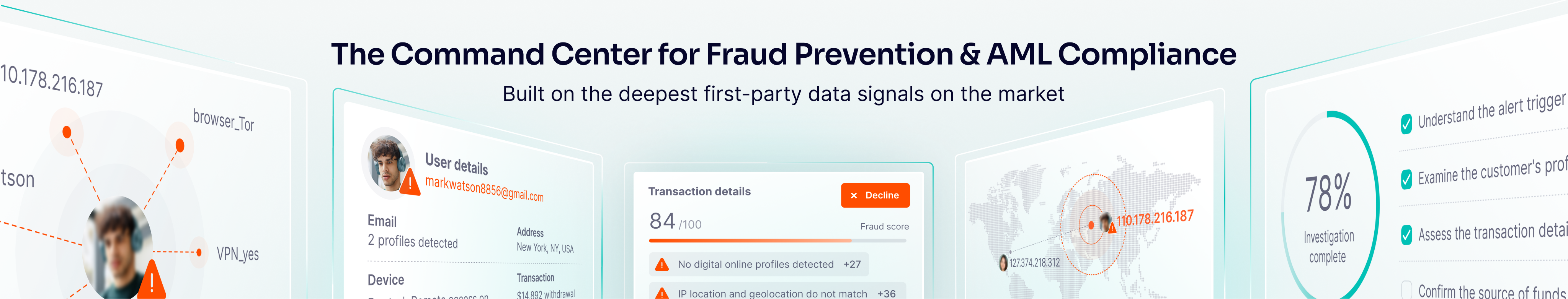Click the warning triangle on User details avatar

(x=410, y=182)
